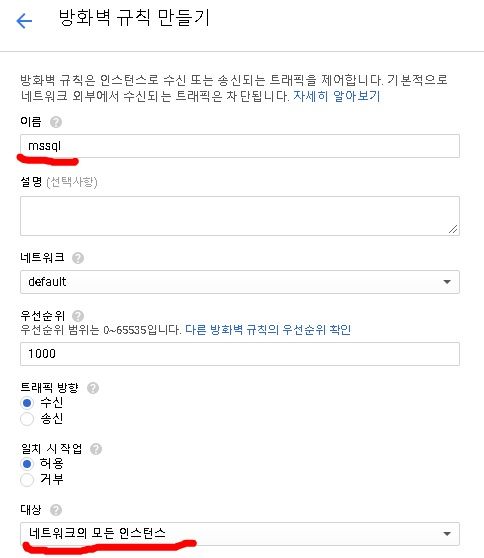Select the 수신 traffic direction radio
This screenshot has height=558, width=484.
(27, 403)
